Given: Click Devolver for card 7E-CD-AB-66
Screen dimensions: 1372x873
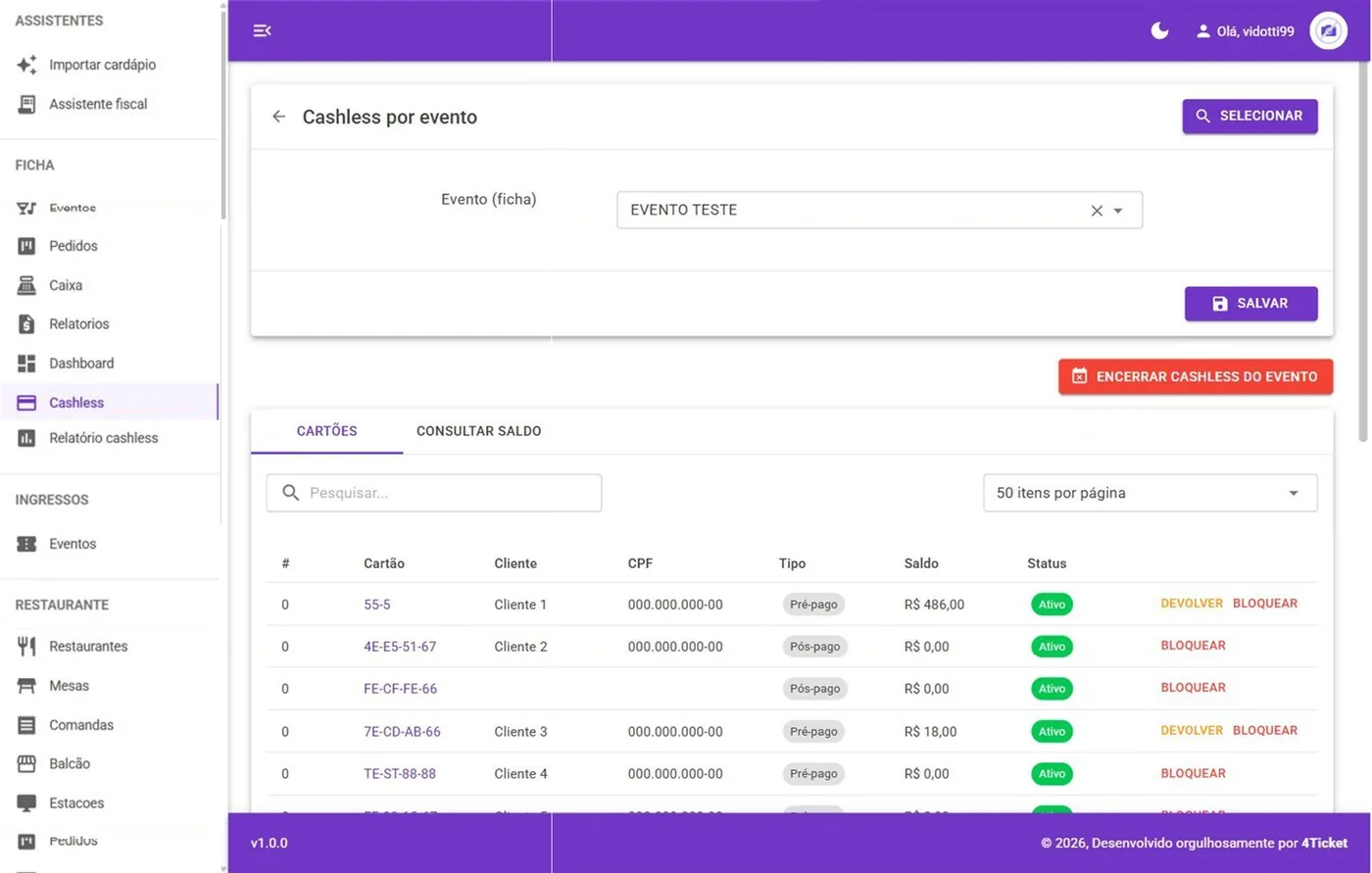Looking at the screenshot, I should tap(1192, 731).
